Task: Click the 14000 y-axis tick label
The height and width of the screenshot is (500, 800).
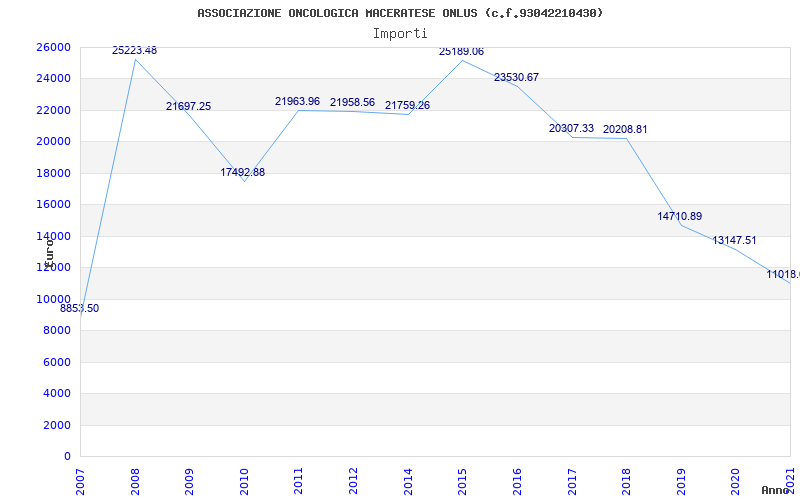Action: (53, 236)
